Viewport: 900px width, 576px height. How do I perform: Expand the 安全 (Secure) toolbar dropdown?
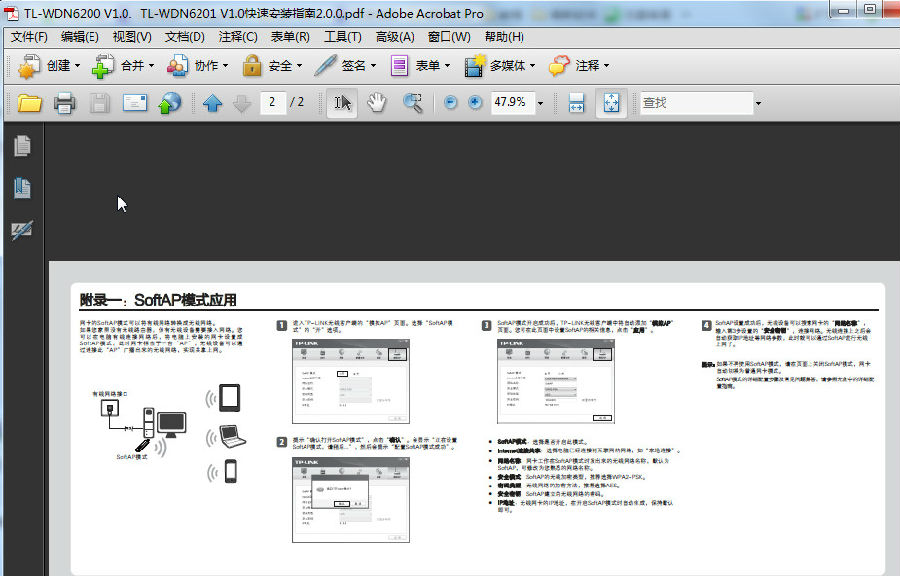(x=299, y=66)
